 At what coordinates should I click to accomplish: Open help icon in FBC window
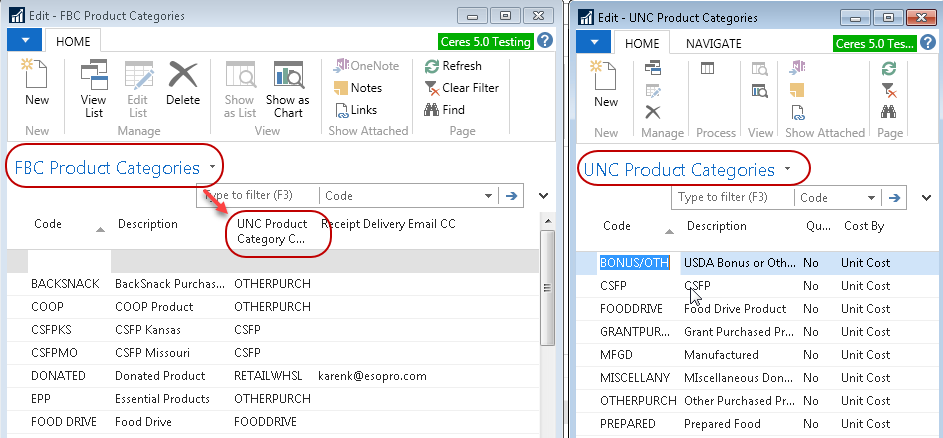click(x=545, y=41)
